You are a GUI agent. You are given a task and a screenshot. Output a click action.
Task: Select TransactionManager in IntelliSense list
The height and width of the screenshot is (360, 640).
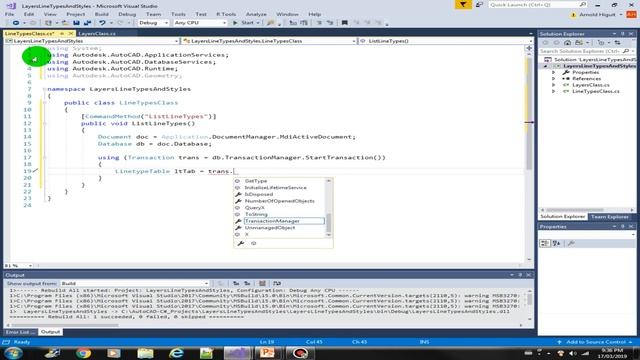point(284,221)
